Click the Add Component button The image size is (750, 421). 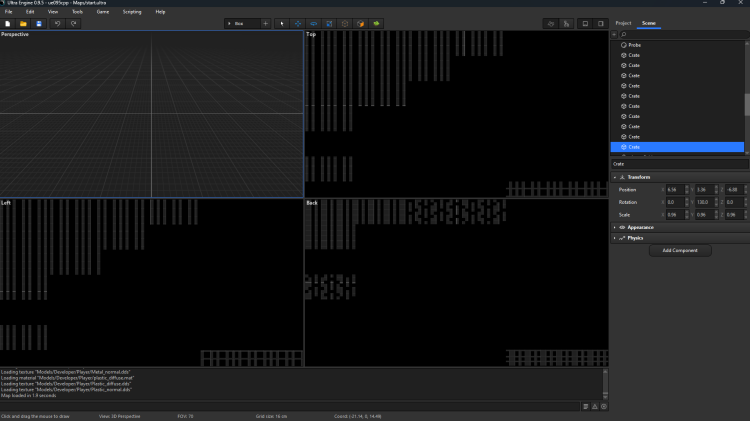[x=680, y=250]
